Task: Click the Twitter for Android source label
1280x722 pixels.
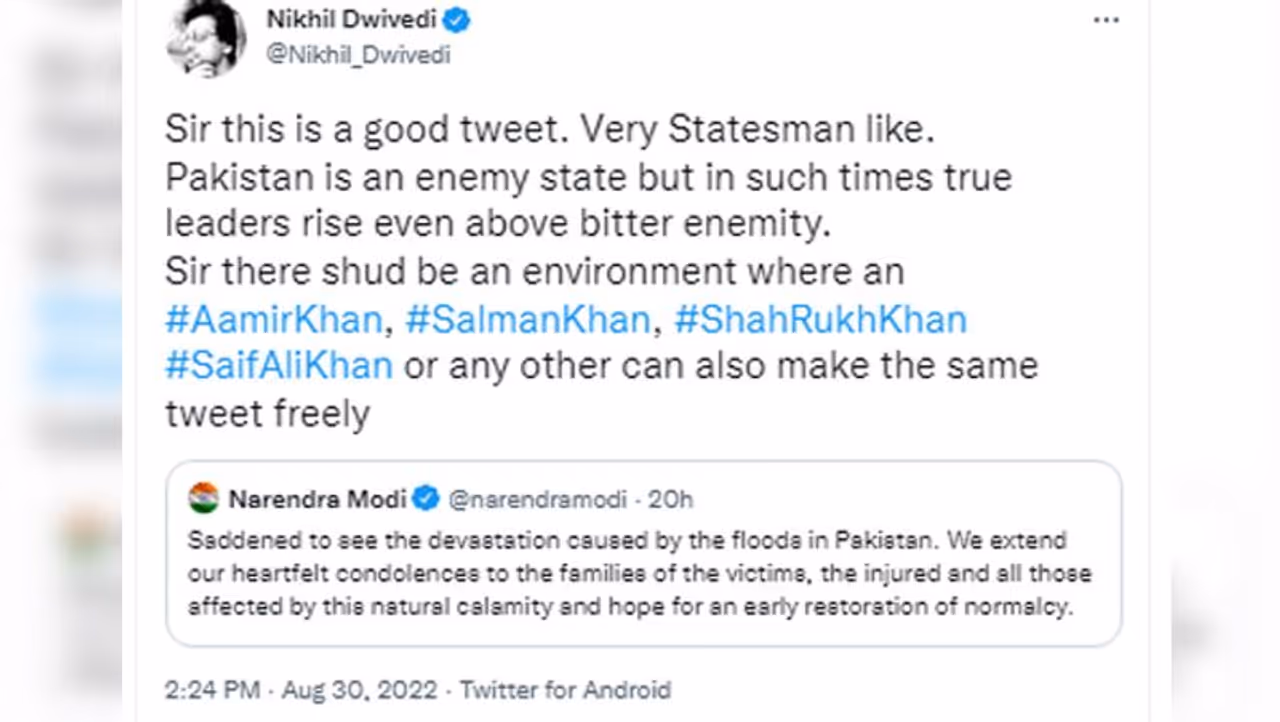Action: tap(565, 690)
